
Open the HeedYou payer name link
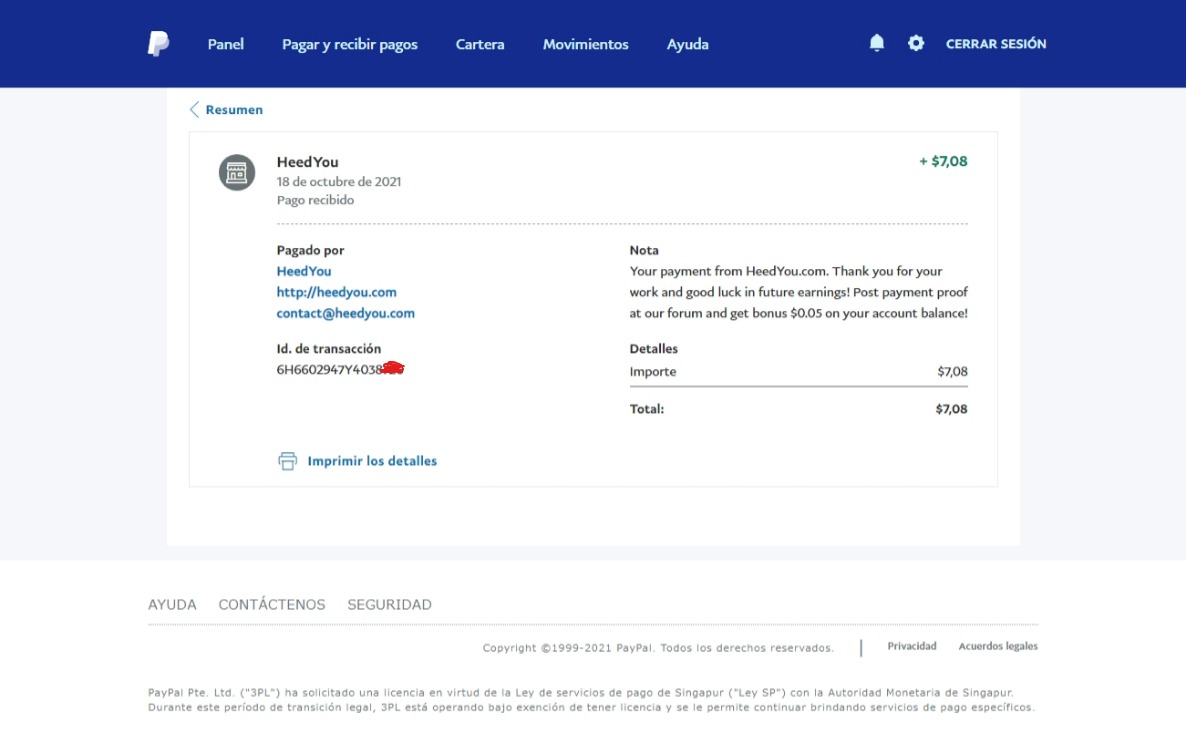304,271
